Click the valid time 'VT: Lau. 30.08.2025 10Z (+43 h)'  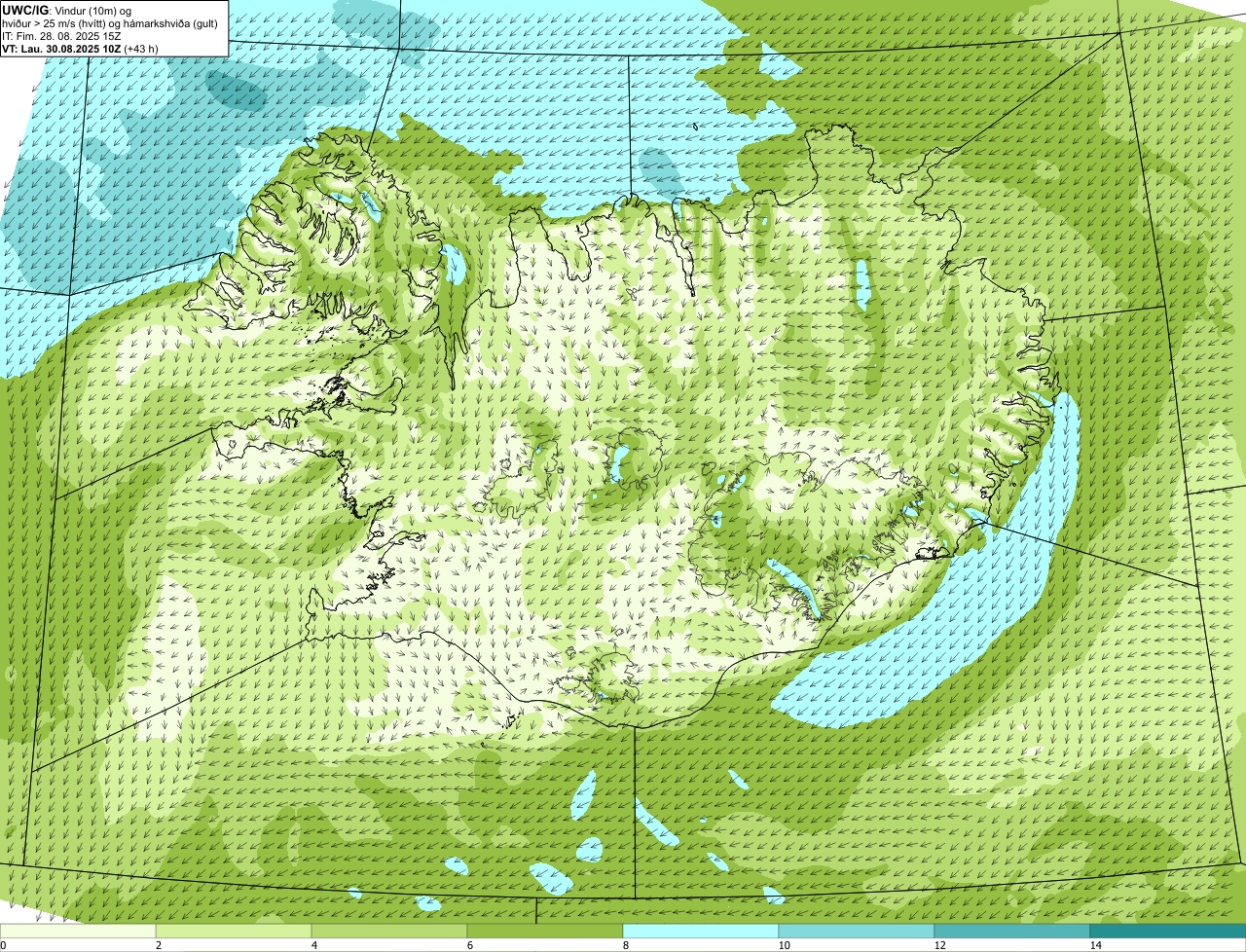click(81, 48)
